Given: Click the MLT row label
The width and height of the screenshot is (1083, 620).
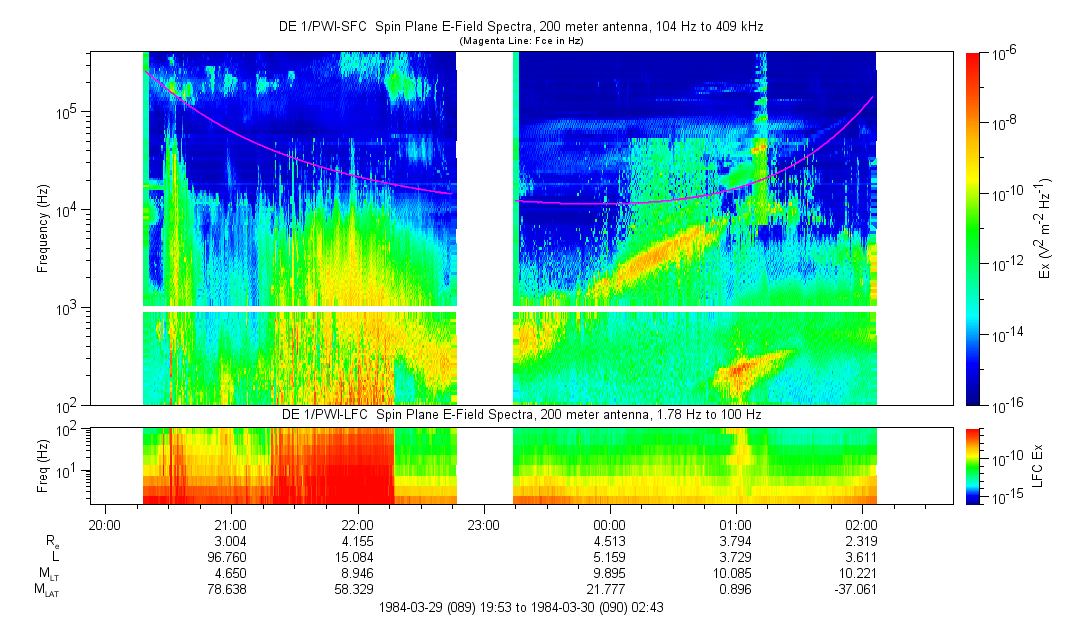Looking at the screenshot, I should 44,574.
